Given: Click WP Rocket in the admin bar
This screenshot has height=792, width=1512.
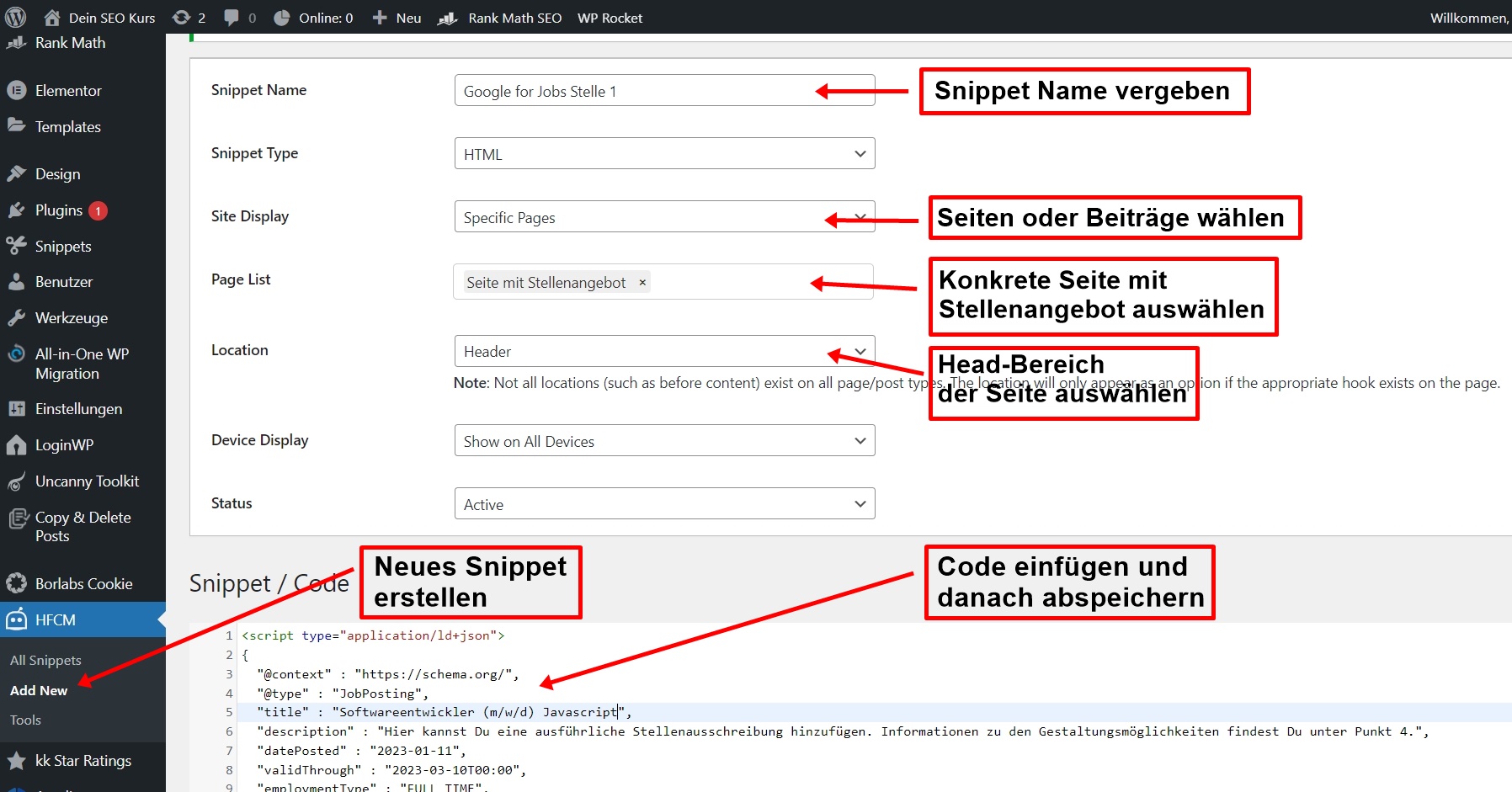Looking at the screenshot, I should (x=610, y=18).
